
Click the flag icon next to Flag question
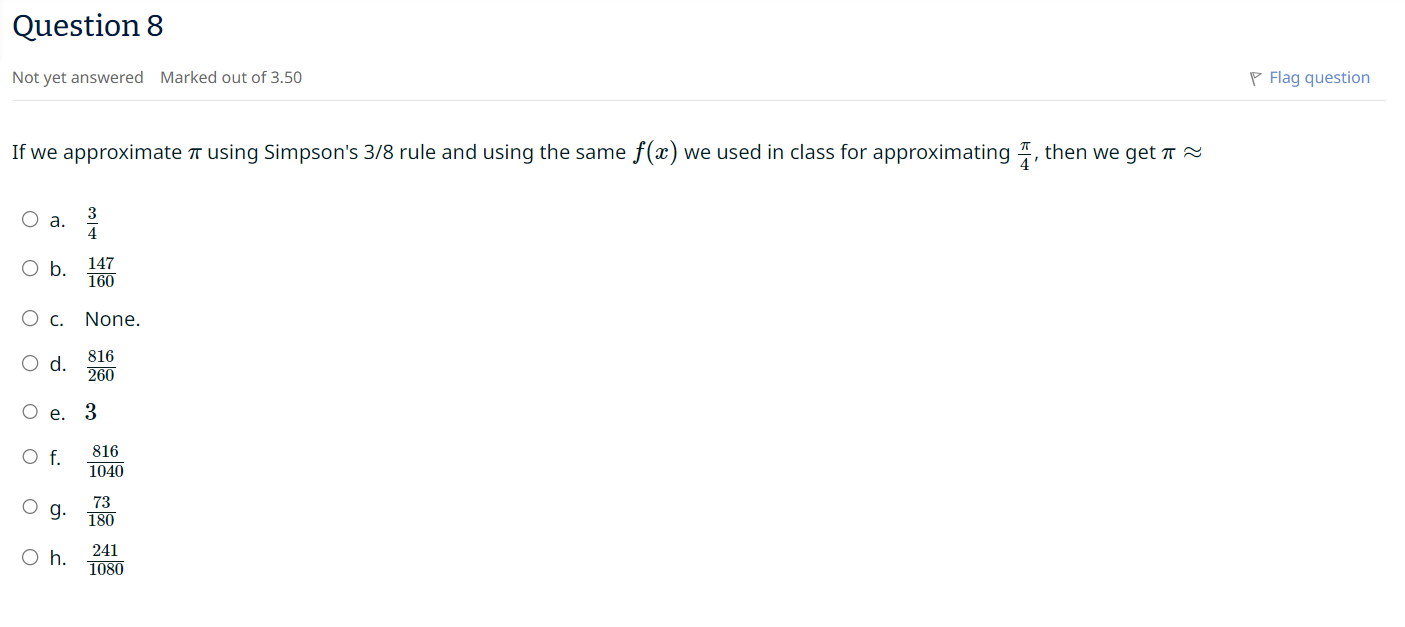point(1254,77)
